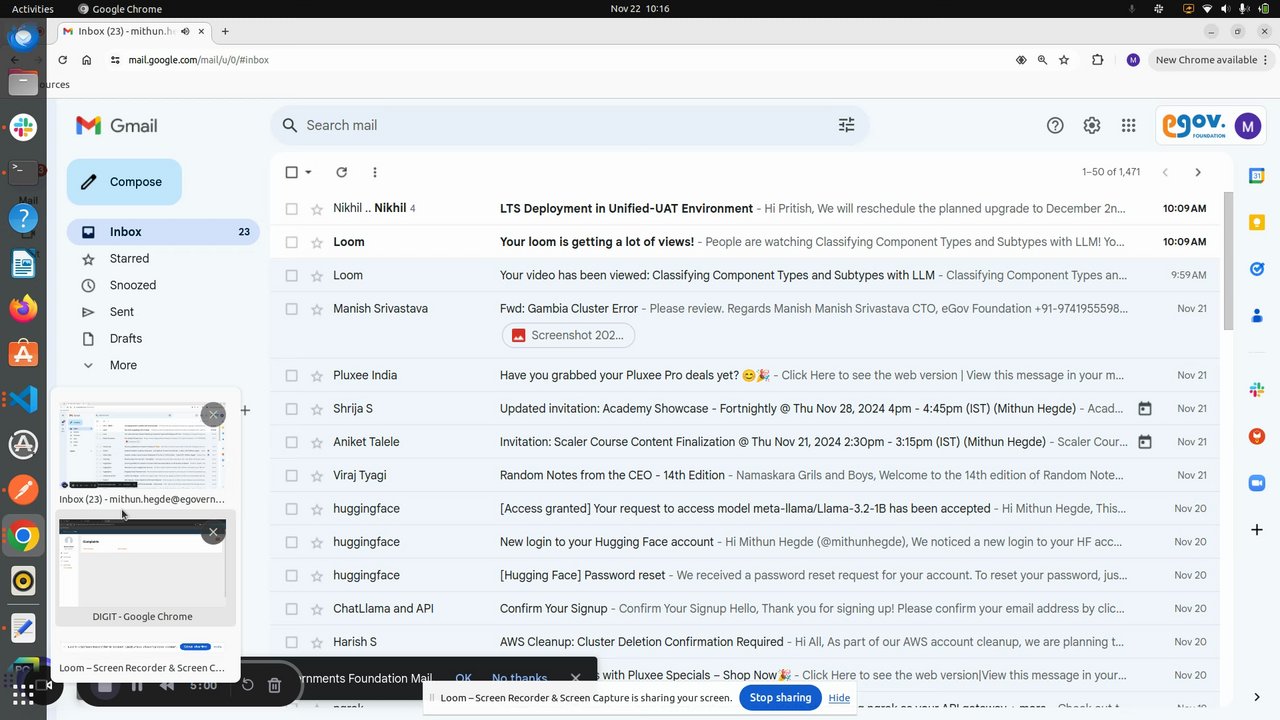Hide the Loom screen sharing bar
1280x720 pixels.
click(839, 698)
